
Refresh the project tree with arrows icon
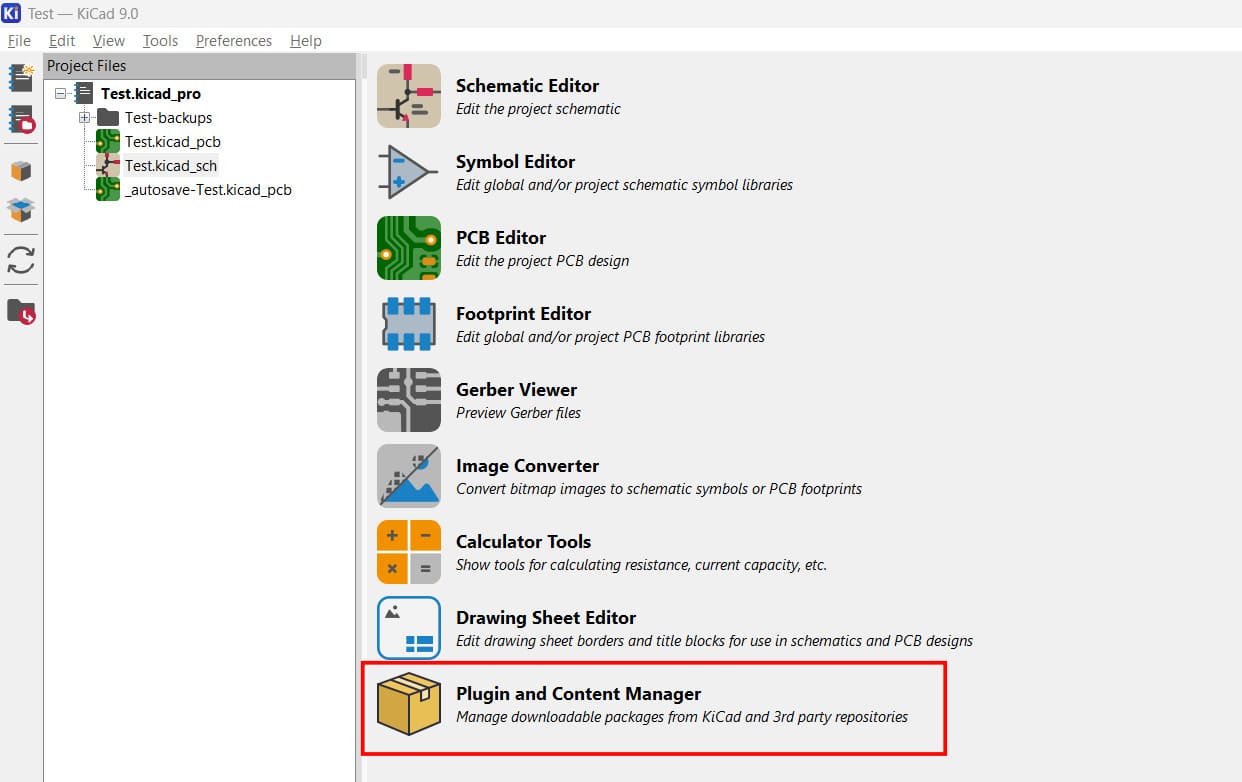coord(21,260)
